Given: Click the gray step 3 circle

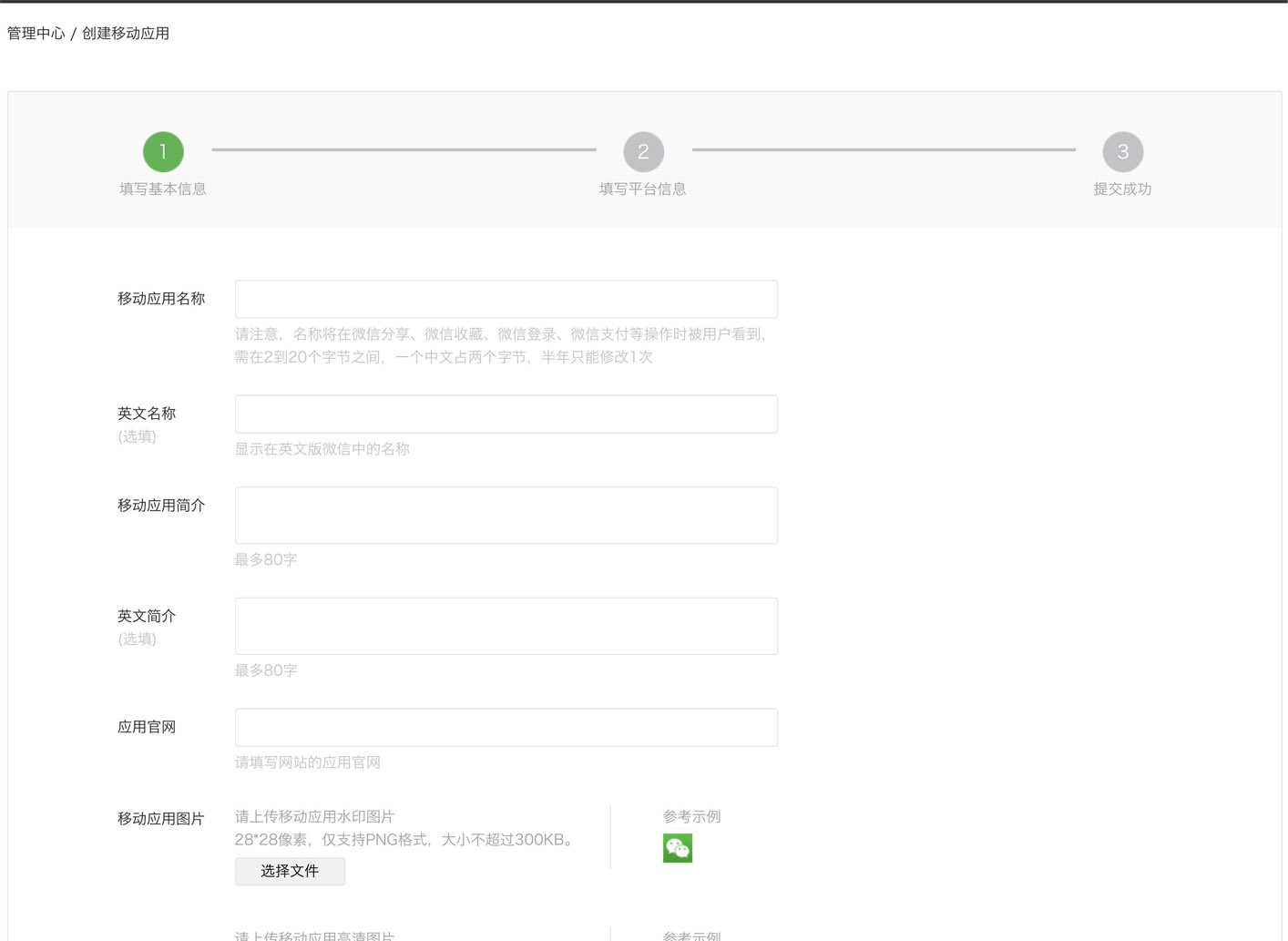Looking at the screenshot, I should click(x=1122, y=151).
